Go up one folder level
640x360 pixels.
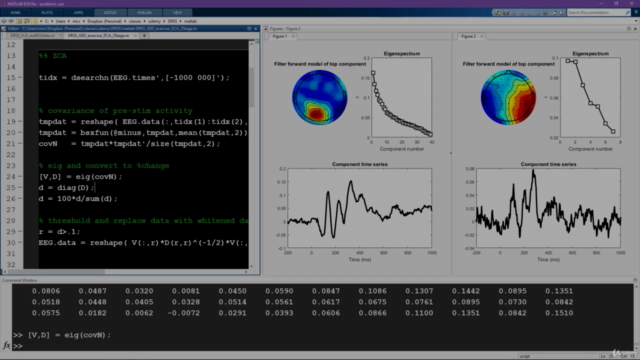point(19,21)
